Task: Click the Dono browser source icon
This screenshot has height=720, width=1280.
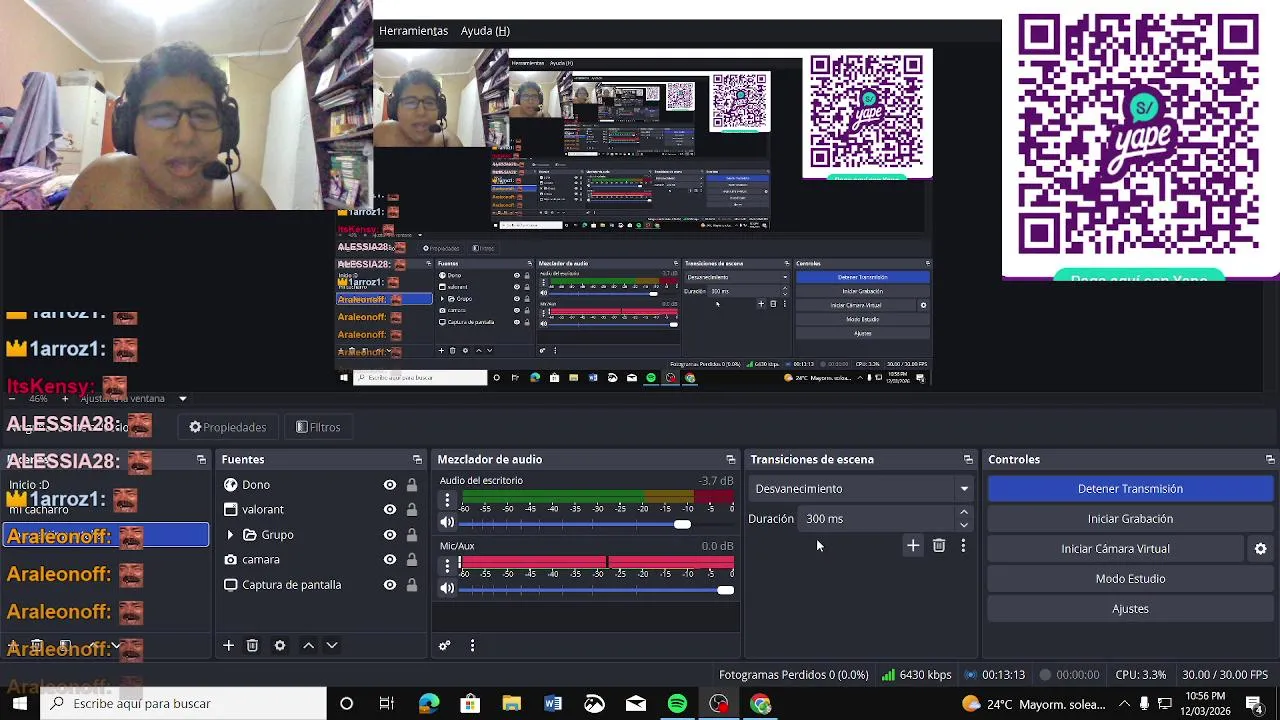Action: [231, 485]
